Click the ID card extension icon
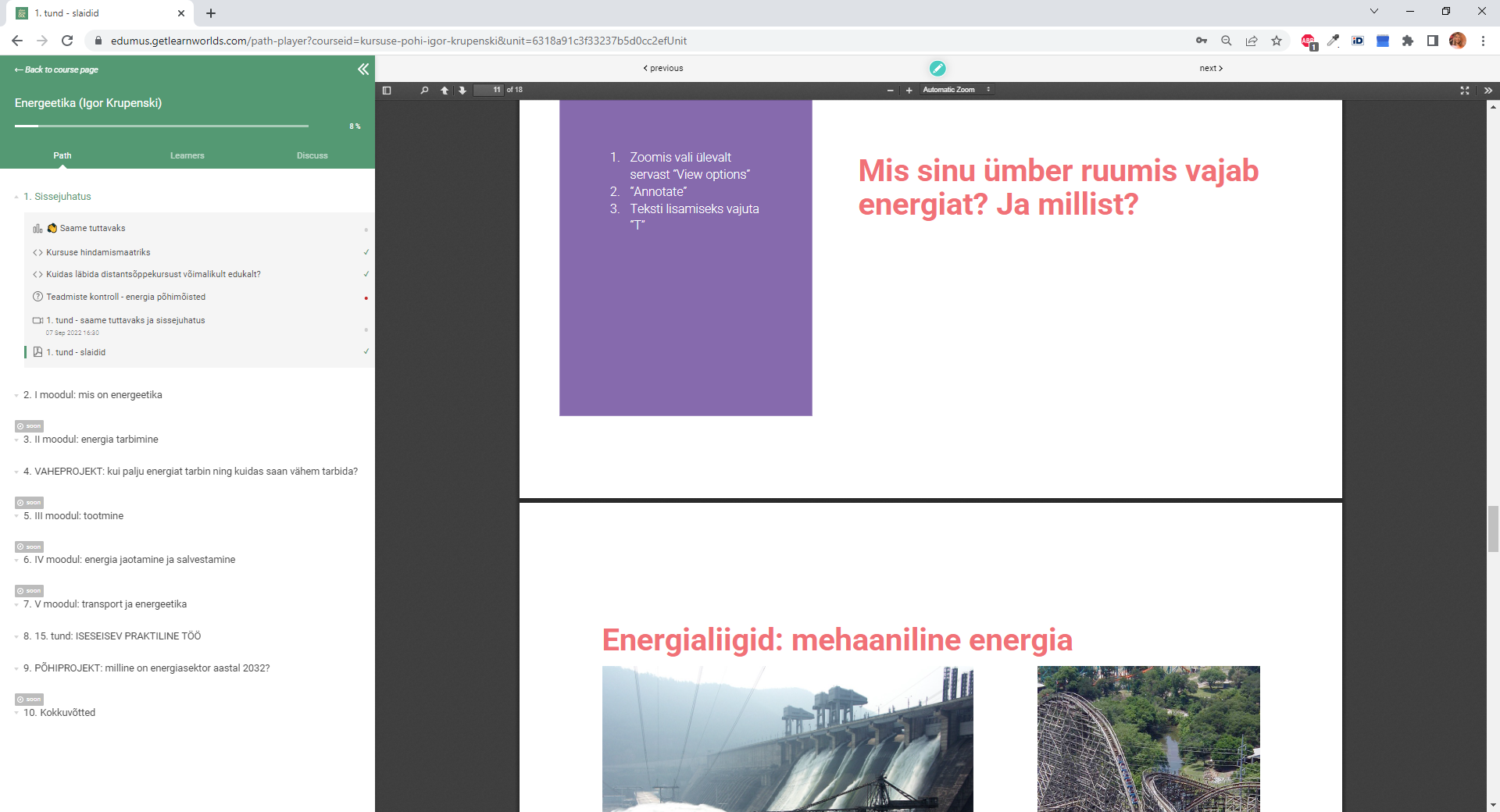Screen dimensions: 1500x812 pyautogui.click(x=1358, y=41)
